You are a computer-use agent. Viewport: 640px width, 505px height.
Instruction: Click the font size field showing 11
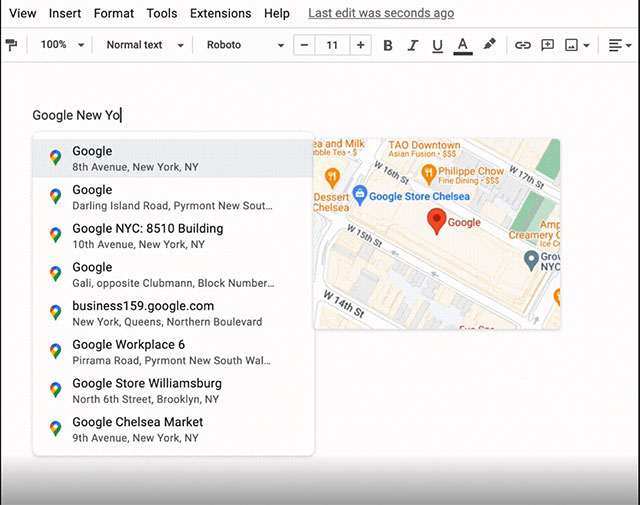pos(332,45)
